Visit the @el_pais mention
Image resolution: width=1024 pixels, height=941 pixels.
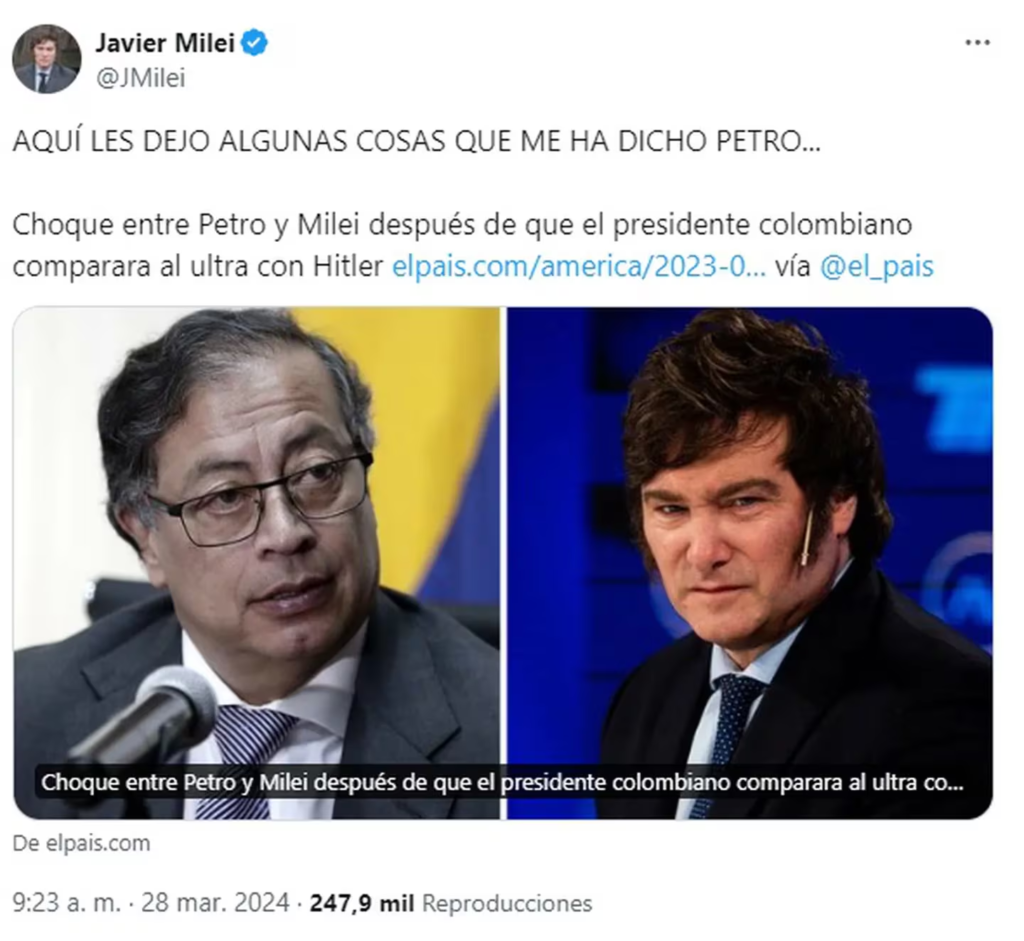(876, 266)
